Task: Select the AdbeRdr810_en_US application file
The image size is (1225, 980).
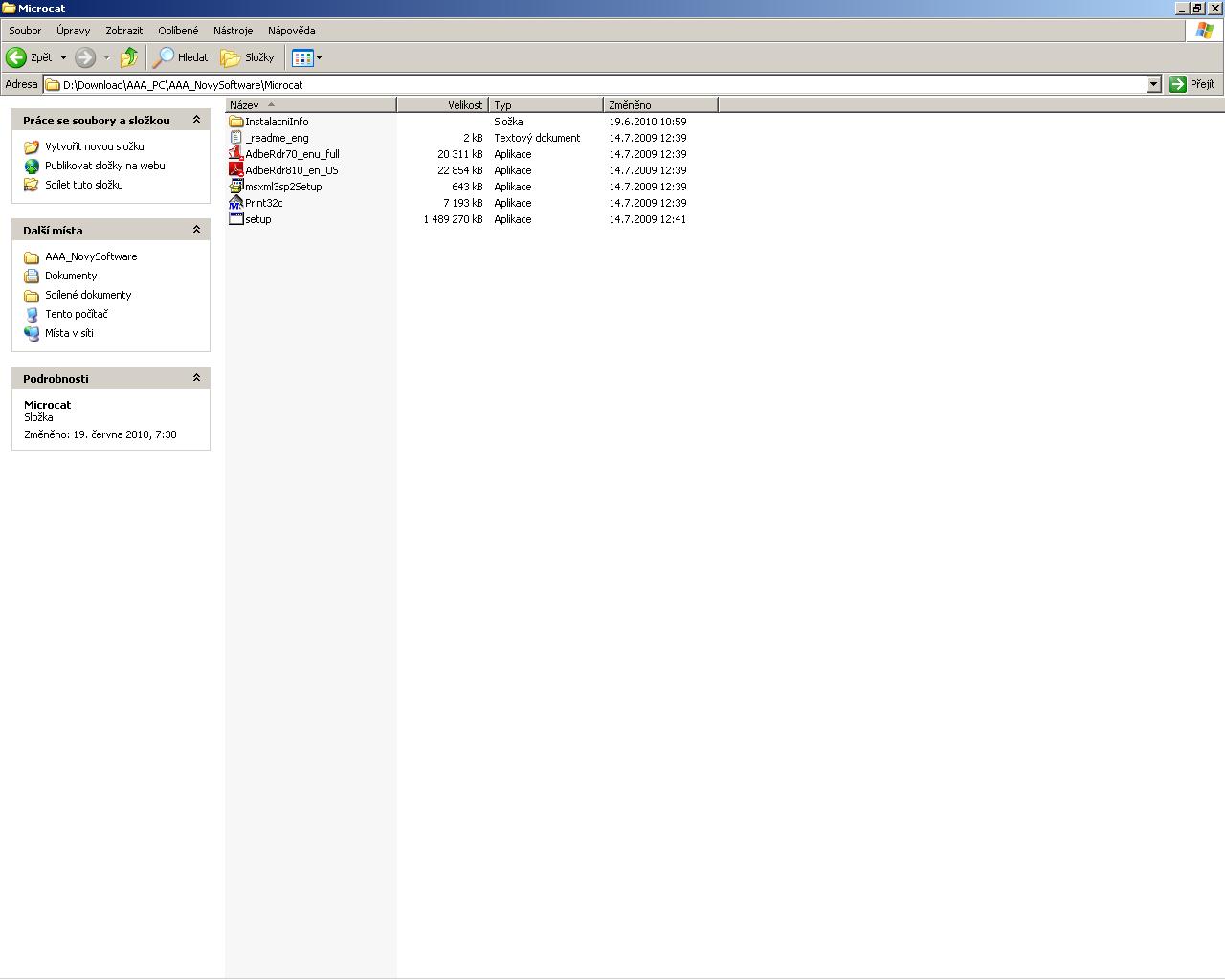Action: (291, 170)
